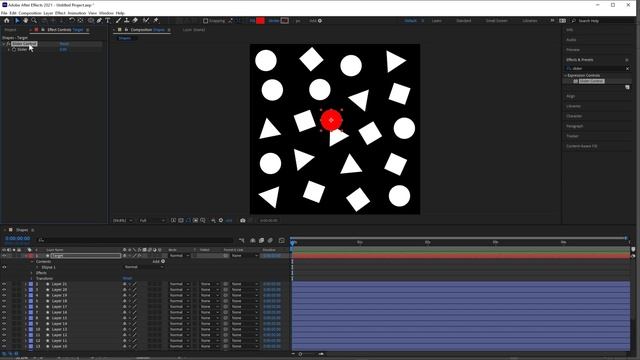Expand the Transform group
Image resolution: width=640 pixels, height=360 pixels.
coord(31,278)
